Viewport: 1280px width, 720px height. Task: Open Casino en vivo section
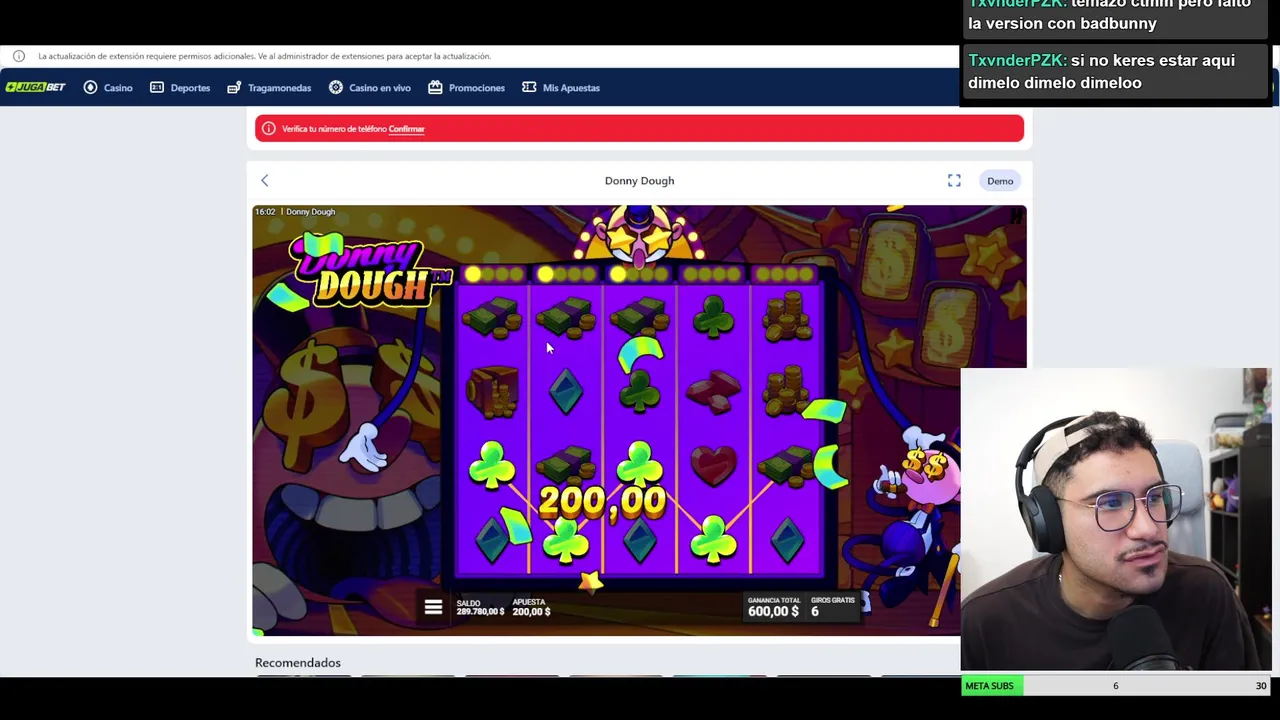point(370,88)
